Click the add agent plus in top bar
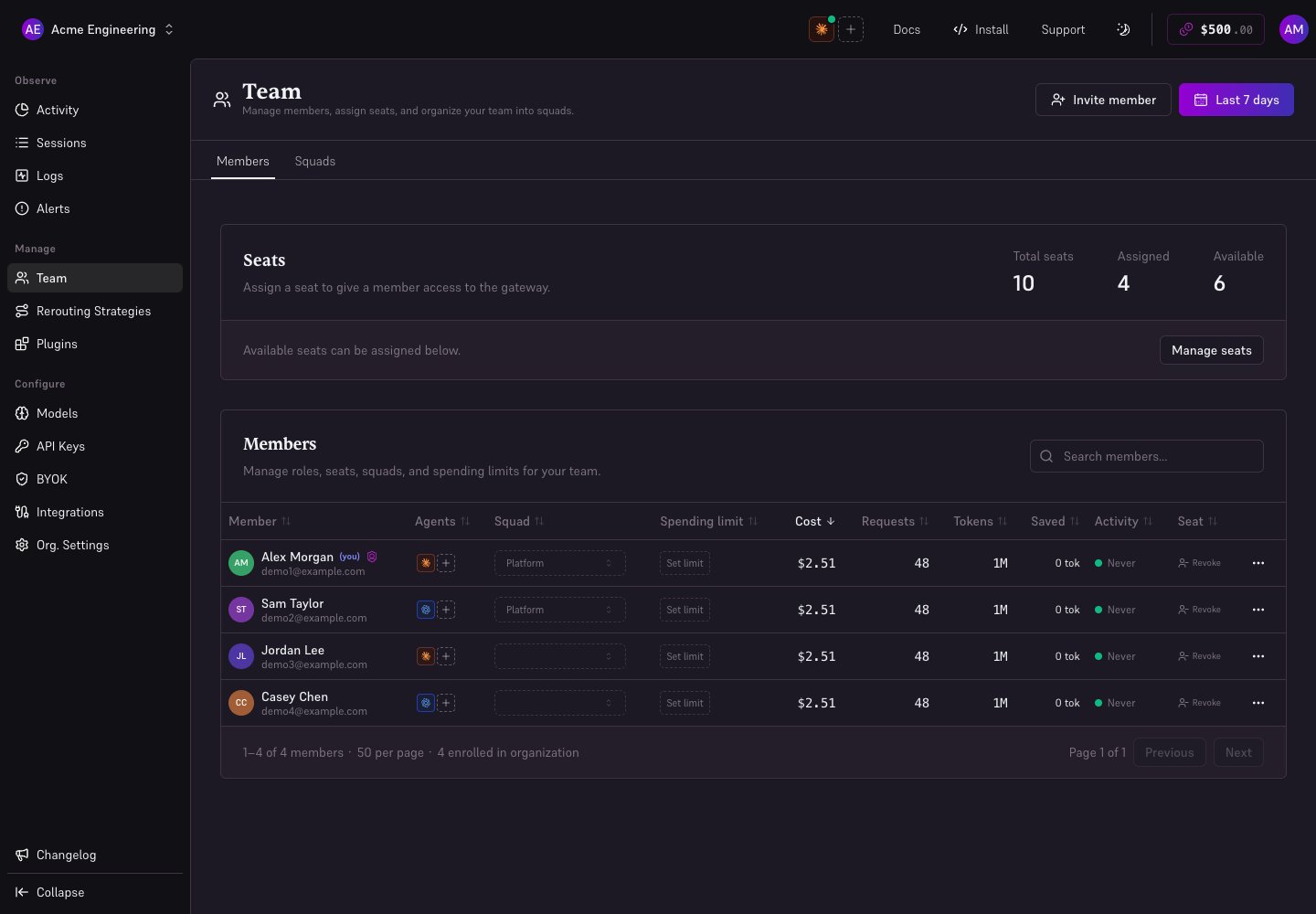This screenshot has width=1316, height=914. [x=851, y=29]
